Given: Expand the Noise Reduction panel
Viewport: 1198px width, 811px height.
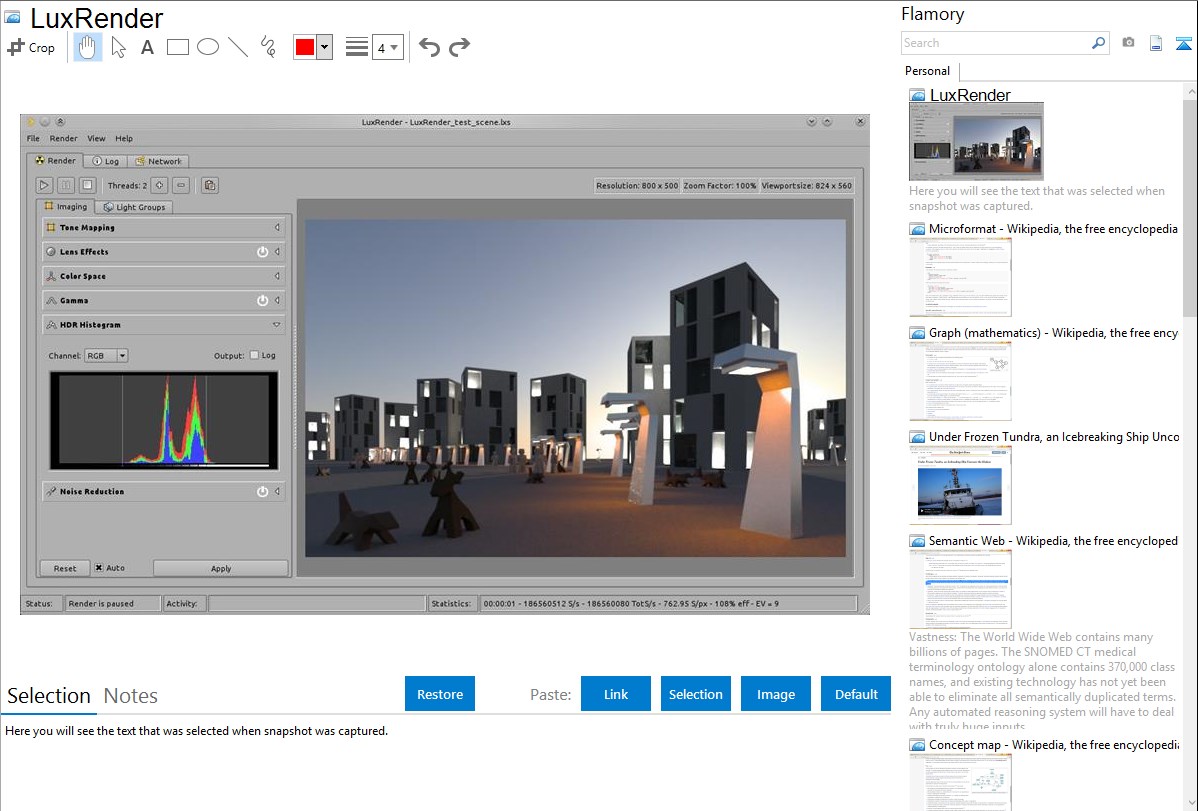Looking at the screenshot, I should [x=277, y=491].
